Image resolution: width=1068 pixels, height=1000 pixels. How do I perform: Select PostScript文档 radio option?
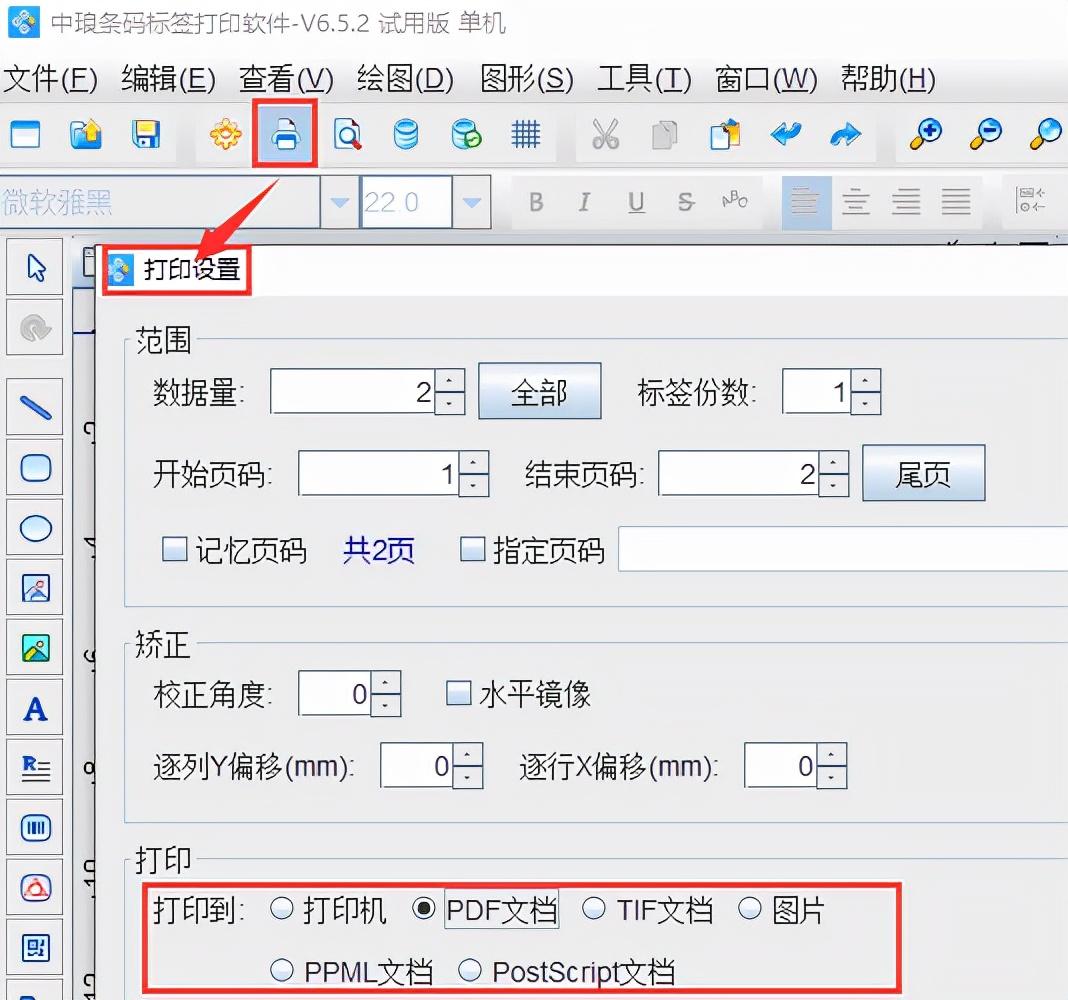click(x=469, y=970)
